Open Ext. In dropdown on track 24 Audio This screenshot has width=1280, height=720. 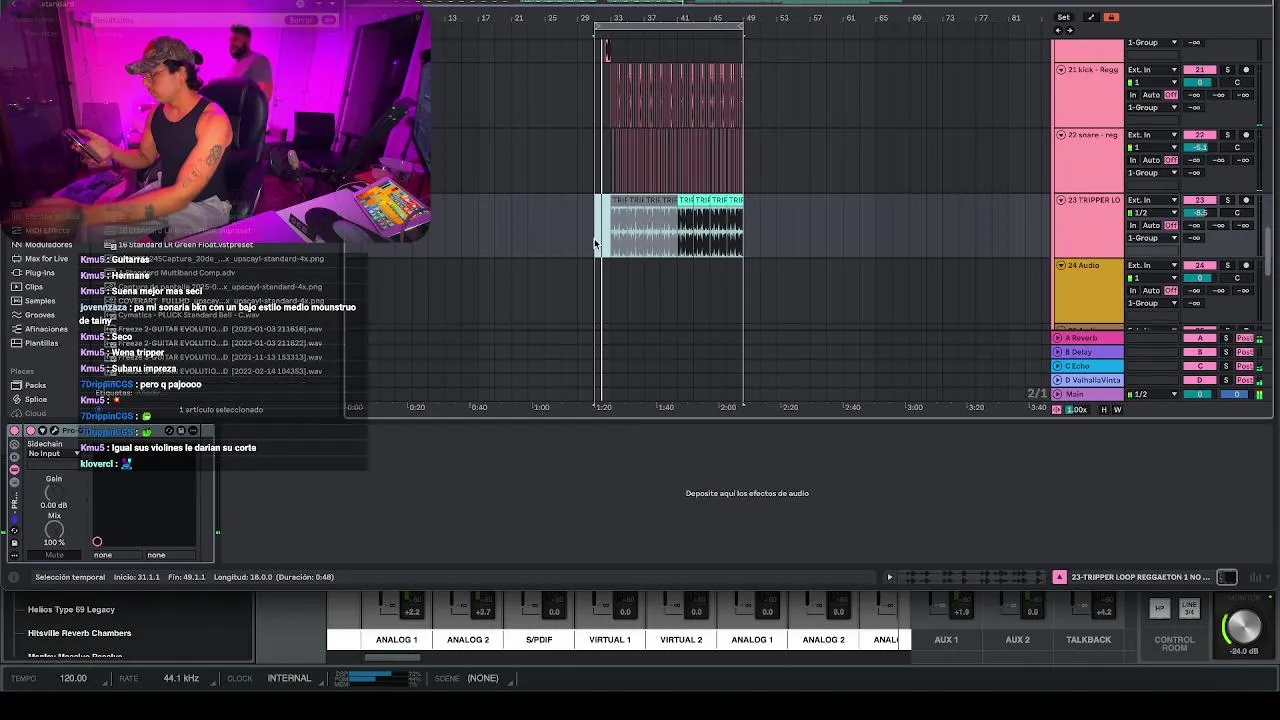[x=1153, y=265]
